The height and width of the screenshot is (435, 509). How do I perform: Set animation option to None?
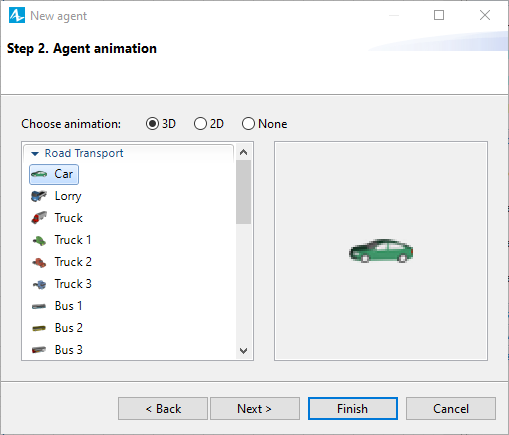click(x=248, y=124)
